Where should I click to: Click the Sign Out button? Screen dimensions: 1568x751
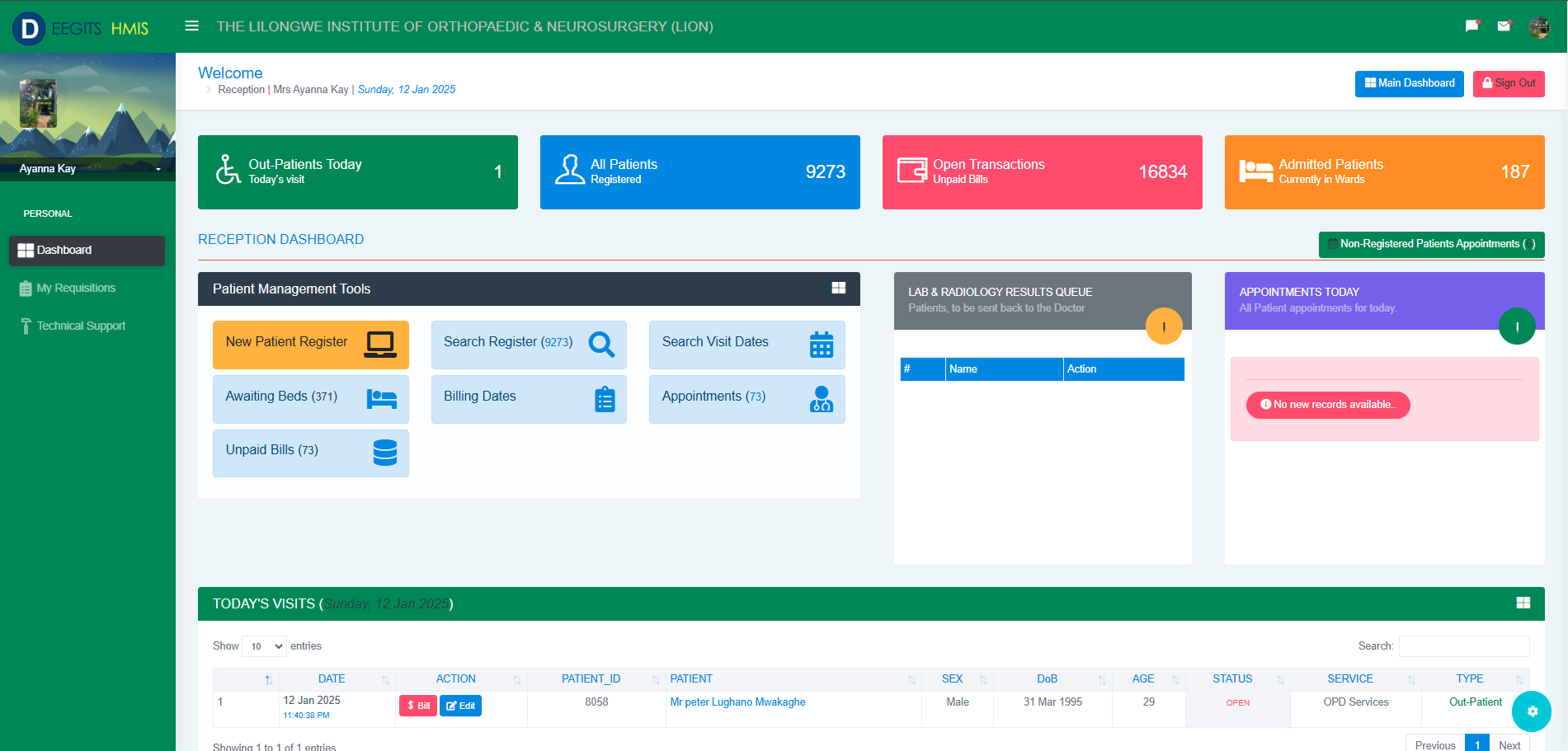1509,83
